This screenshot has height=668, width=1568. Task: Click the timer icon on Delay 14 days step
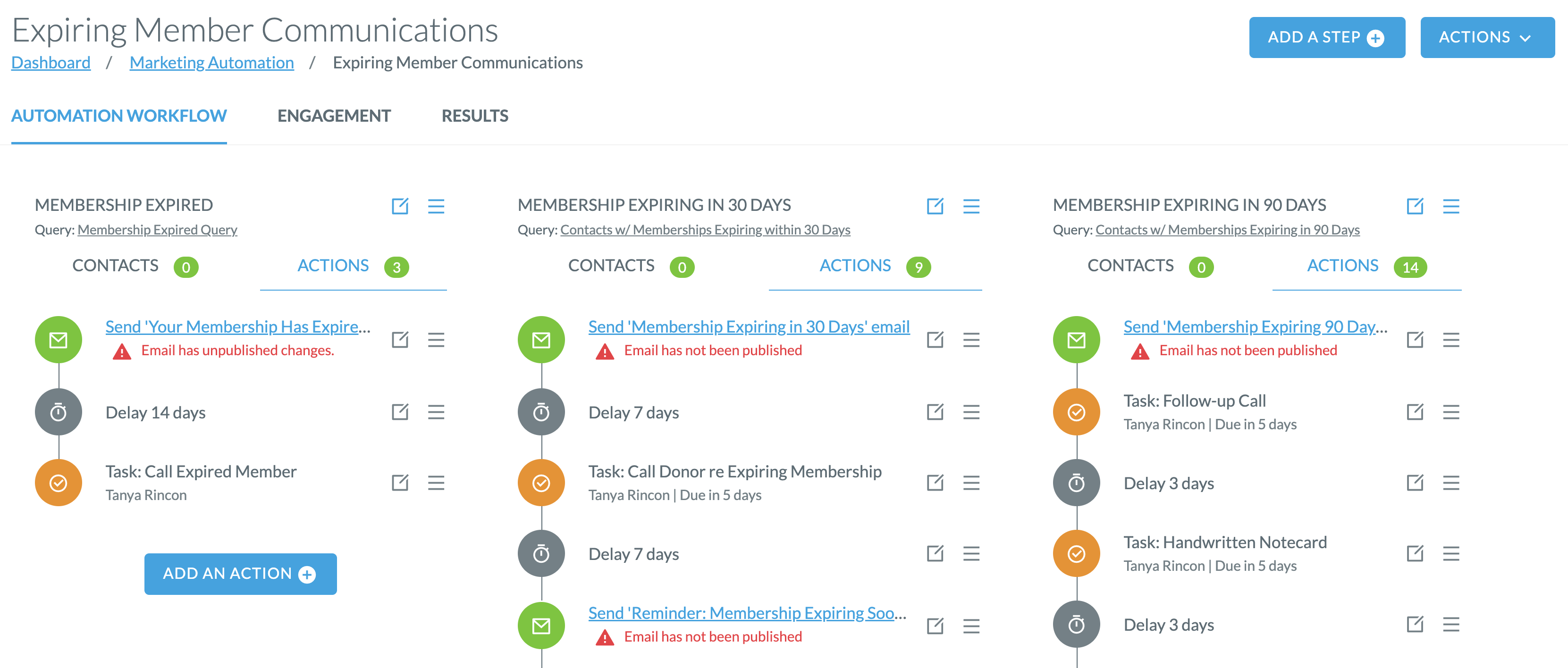[x=58, y=411]
